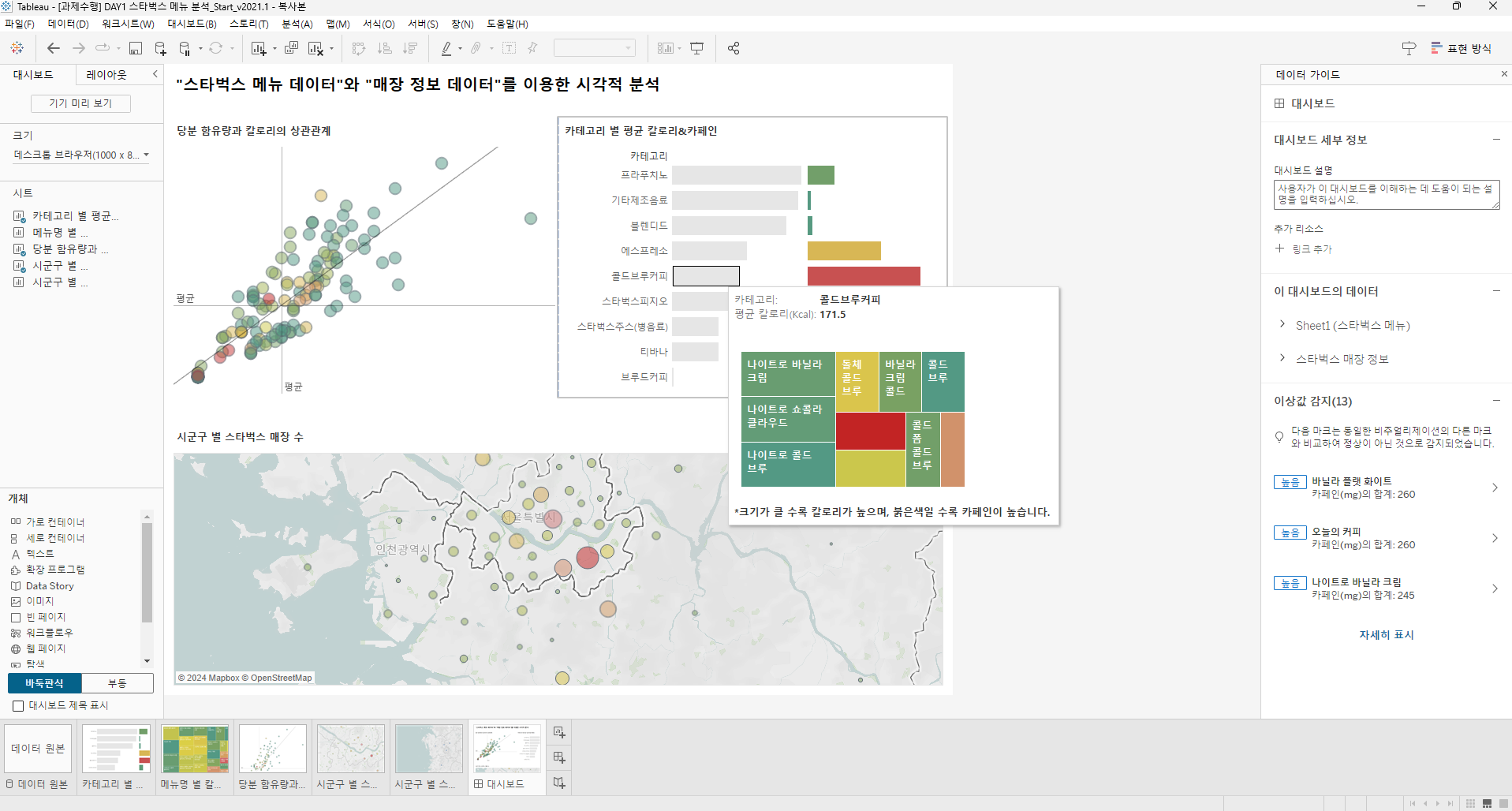
Task: Add a new story tab at bottom
Action: click(559, 783)
